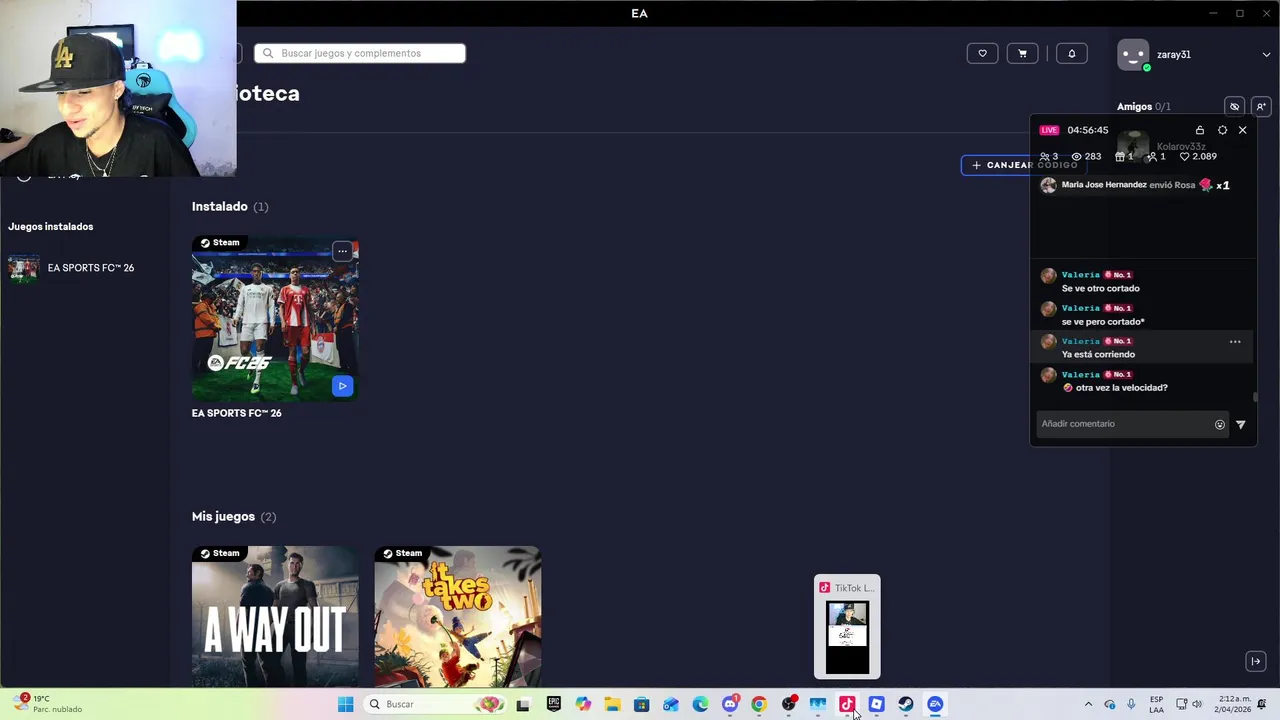
Task: Click the EA app taskbar icon
Action: (935, 704)
